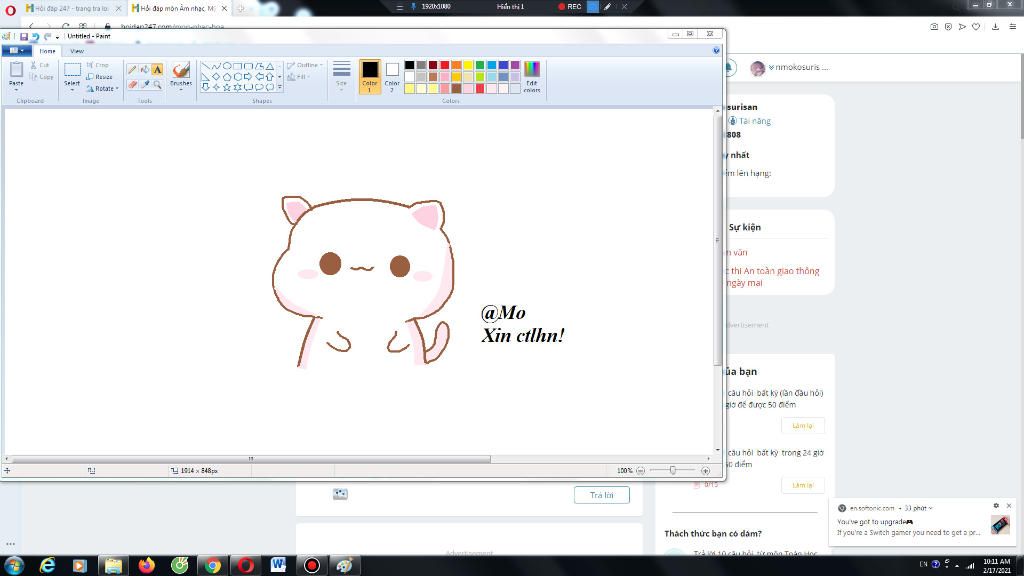This screenshot has height=576, width=1024.
Task: Choose the five-point star shape
Action: pyautogui.click(x=227, y=87)
